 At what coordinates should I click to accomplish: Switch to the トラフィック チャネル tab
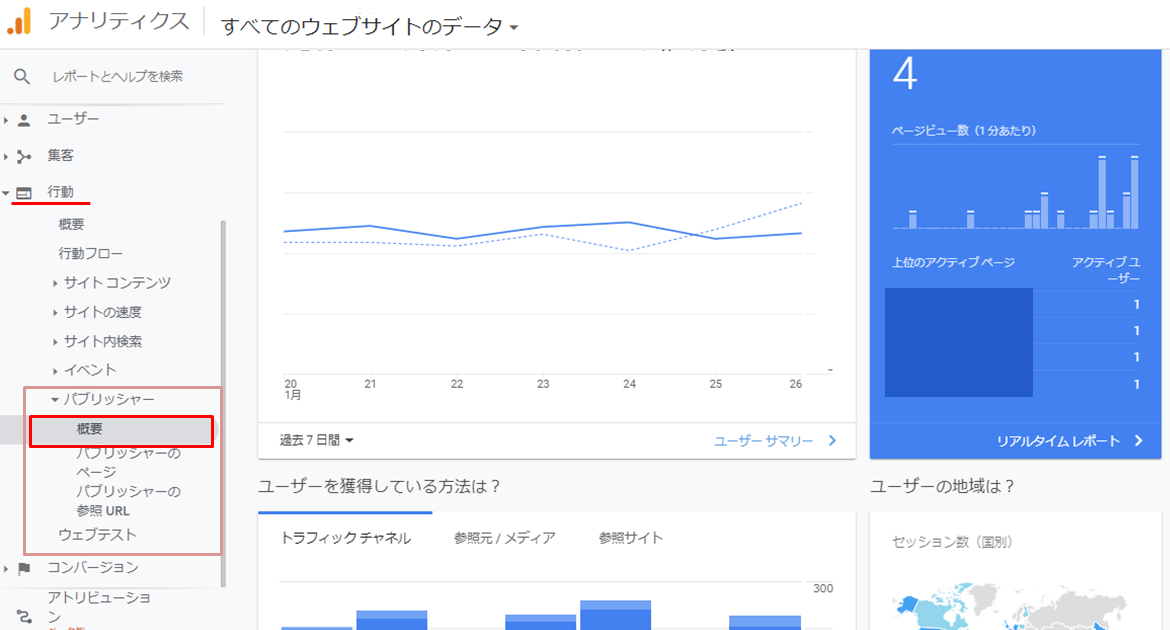345,538
